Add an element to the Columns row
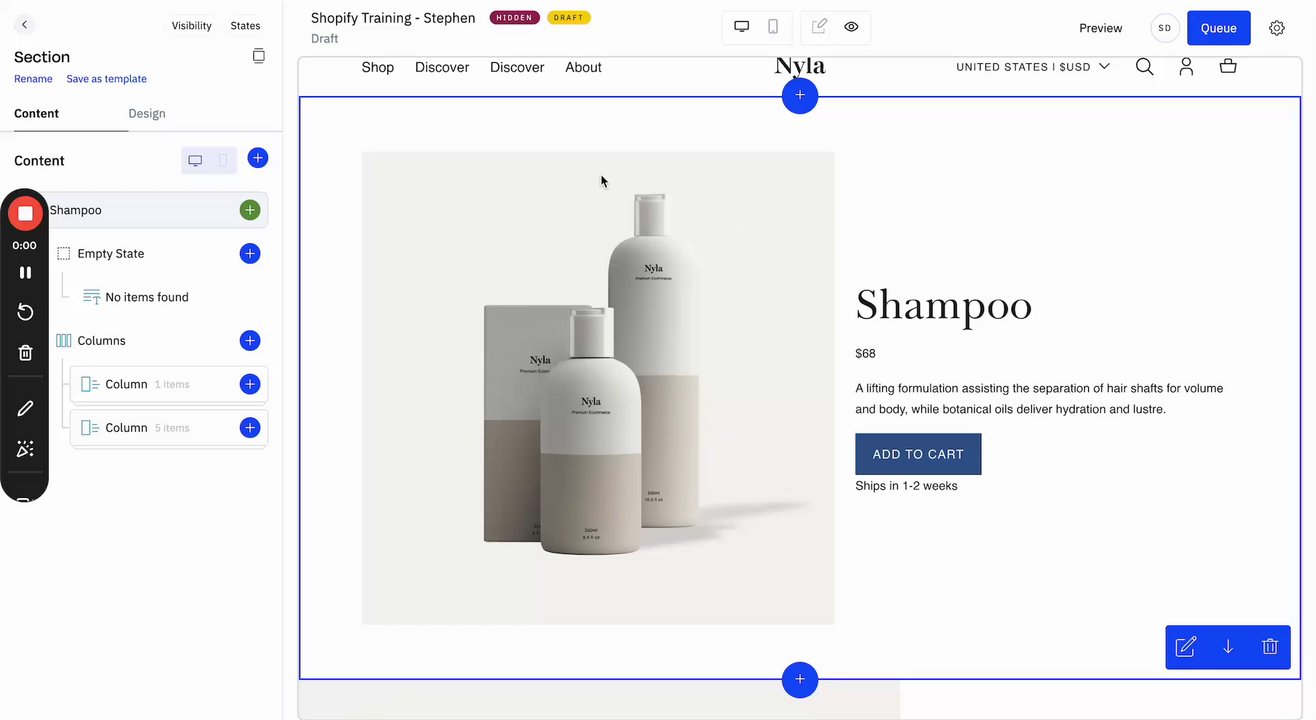Viewport: 1316px width, 720px height. [x=250, y=341]
